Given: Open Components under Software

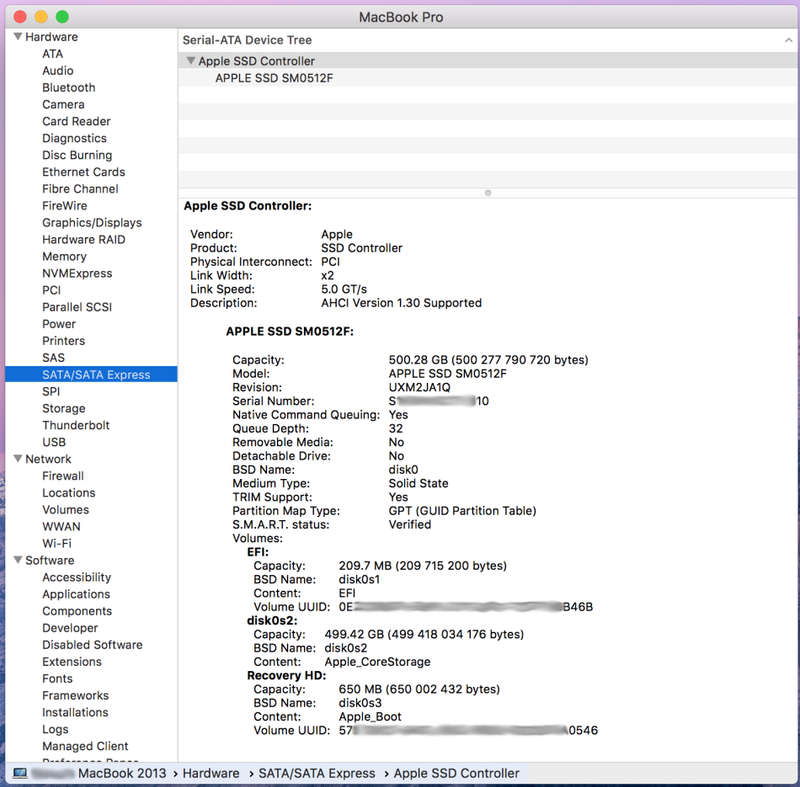Looking at the screenshot, I should pyautogui.click(x=77, y=611).
